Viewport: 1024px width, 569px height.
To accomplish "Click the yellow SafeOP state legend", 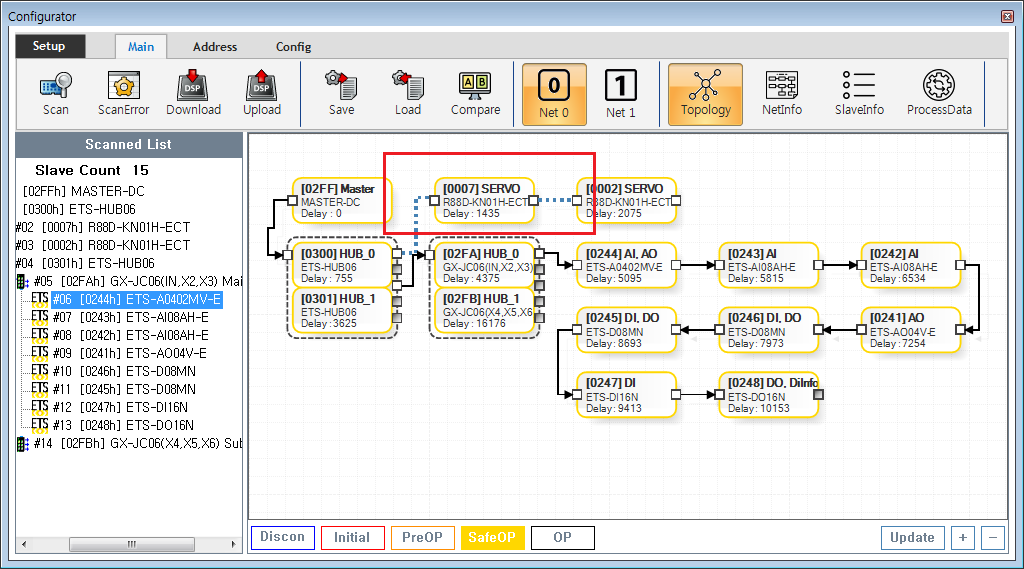I will pyautogui.click(x=491, y=538).
